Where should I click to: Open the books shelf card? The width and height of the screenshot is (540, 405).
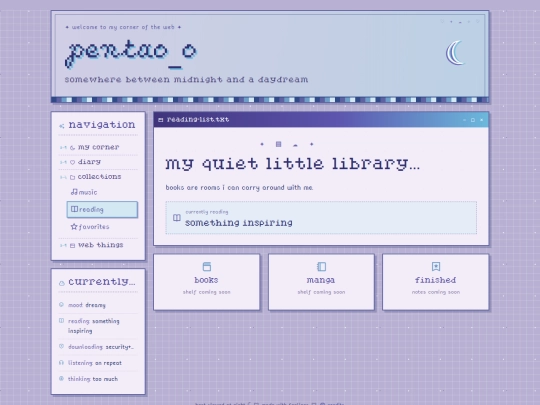click(x=207, y=282)
